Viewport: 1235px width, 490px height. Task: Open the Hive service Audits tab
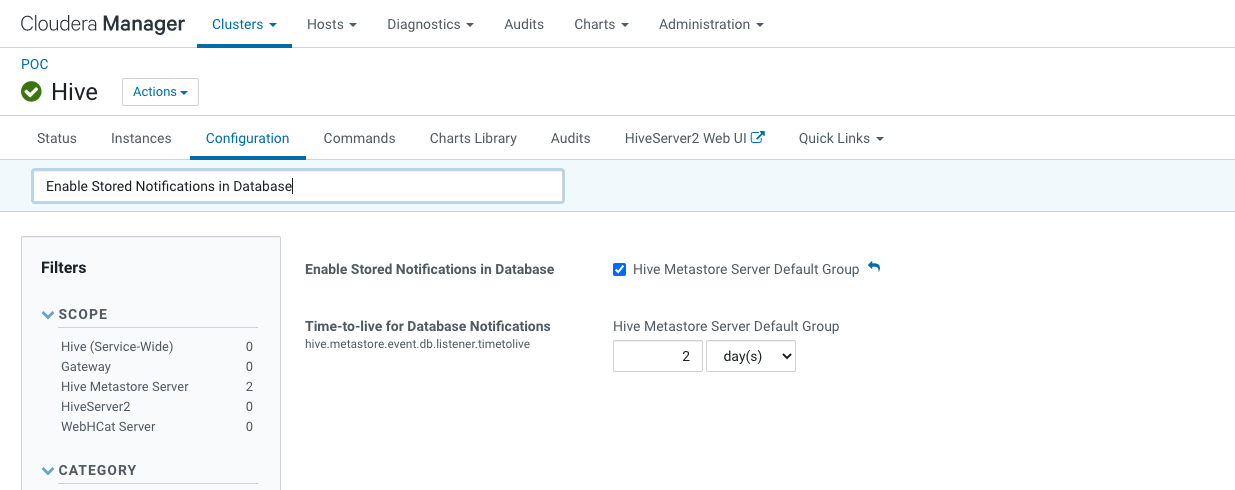point(571,138)
